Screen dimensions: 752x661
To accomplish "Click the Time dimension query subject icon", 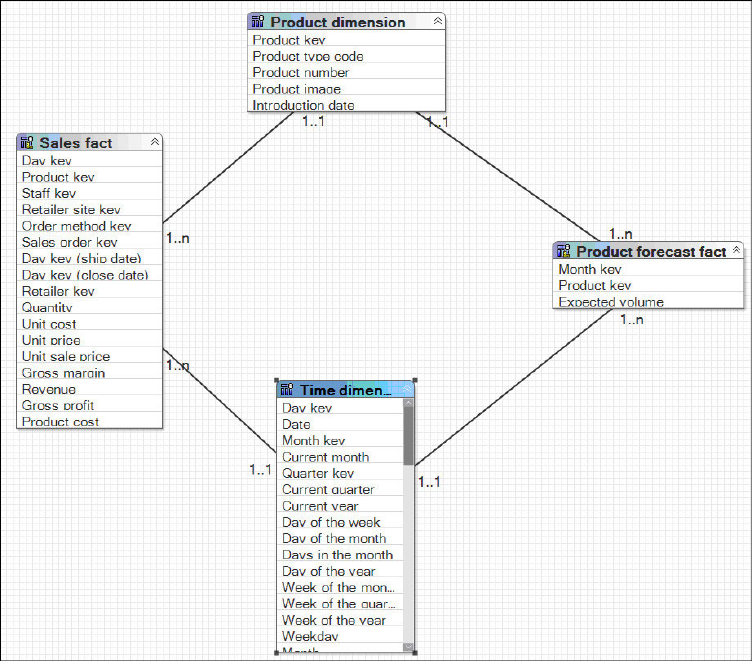I will [287, 389].
